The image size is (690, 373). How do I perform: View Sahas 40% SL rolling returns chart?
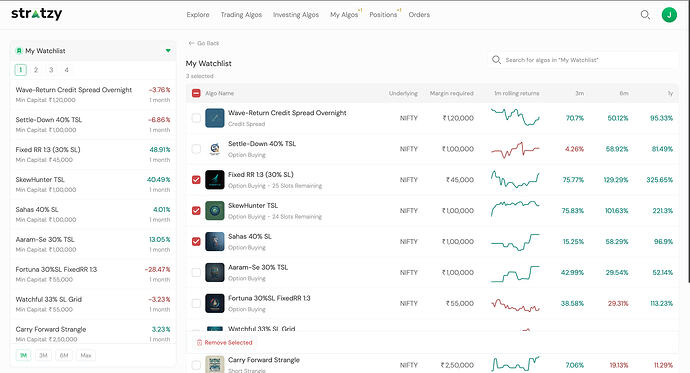(515, 242)
